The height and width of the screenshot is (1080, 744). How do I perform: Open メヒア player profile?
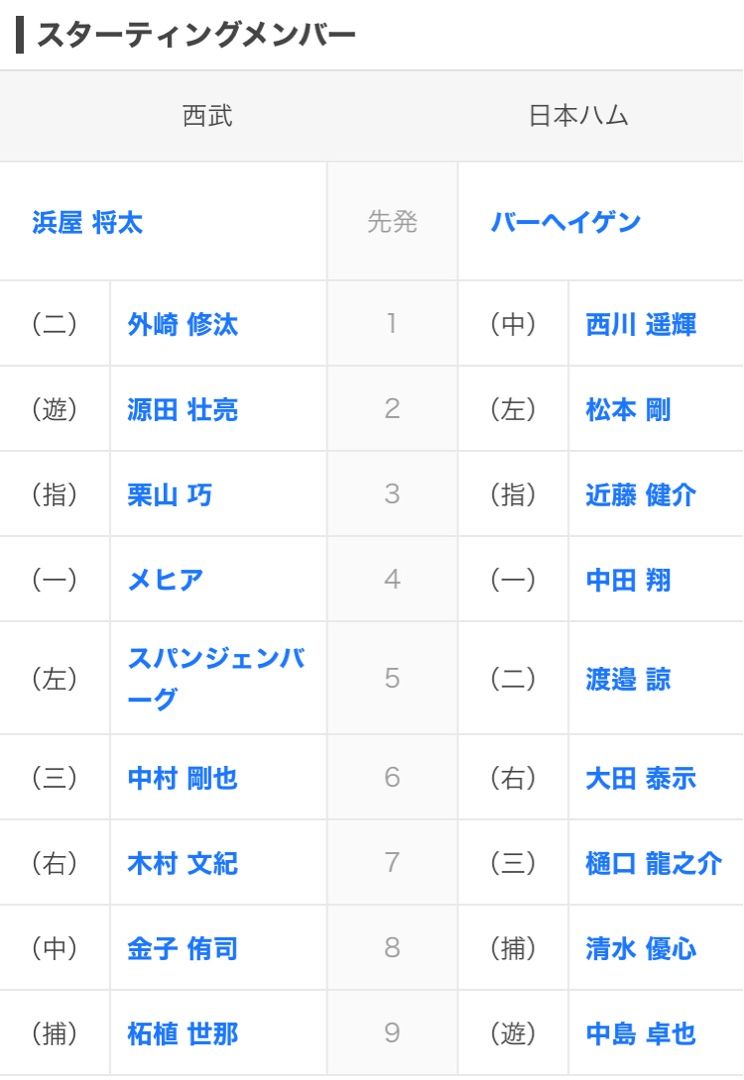[165, 580]
